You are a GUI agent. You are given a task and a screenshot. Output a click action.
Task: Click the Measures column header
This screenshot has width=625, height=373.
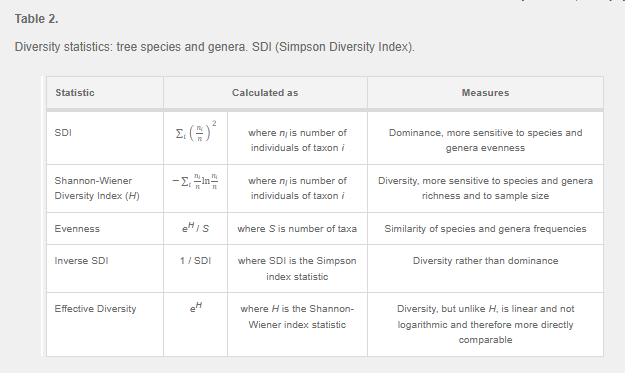[x=485, y=93]
